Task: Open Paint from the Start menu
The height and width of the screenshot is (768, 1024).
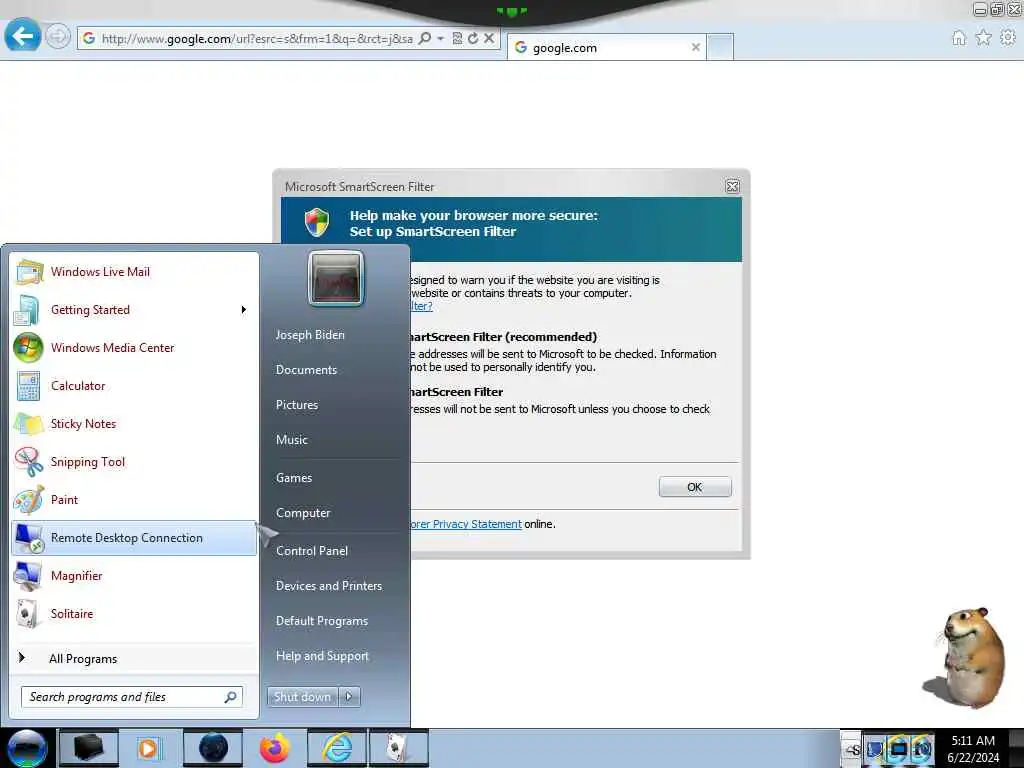Action: coord(135,500)
